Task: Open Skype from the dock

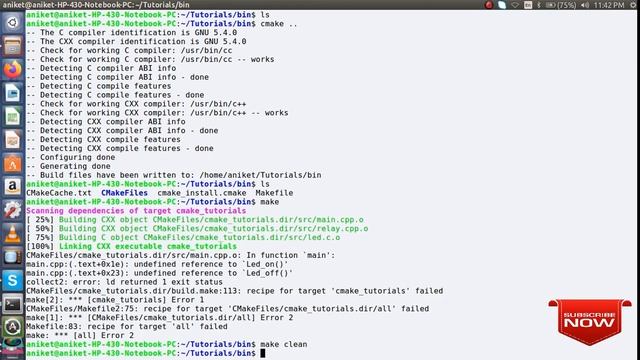Action: click(12, 280)
